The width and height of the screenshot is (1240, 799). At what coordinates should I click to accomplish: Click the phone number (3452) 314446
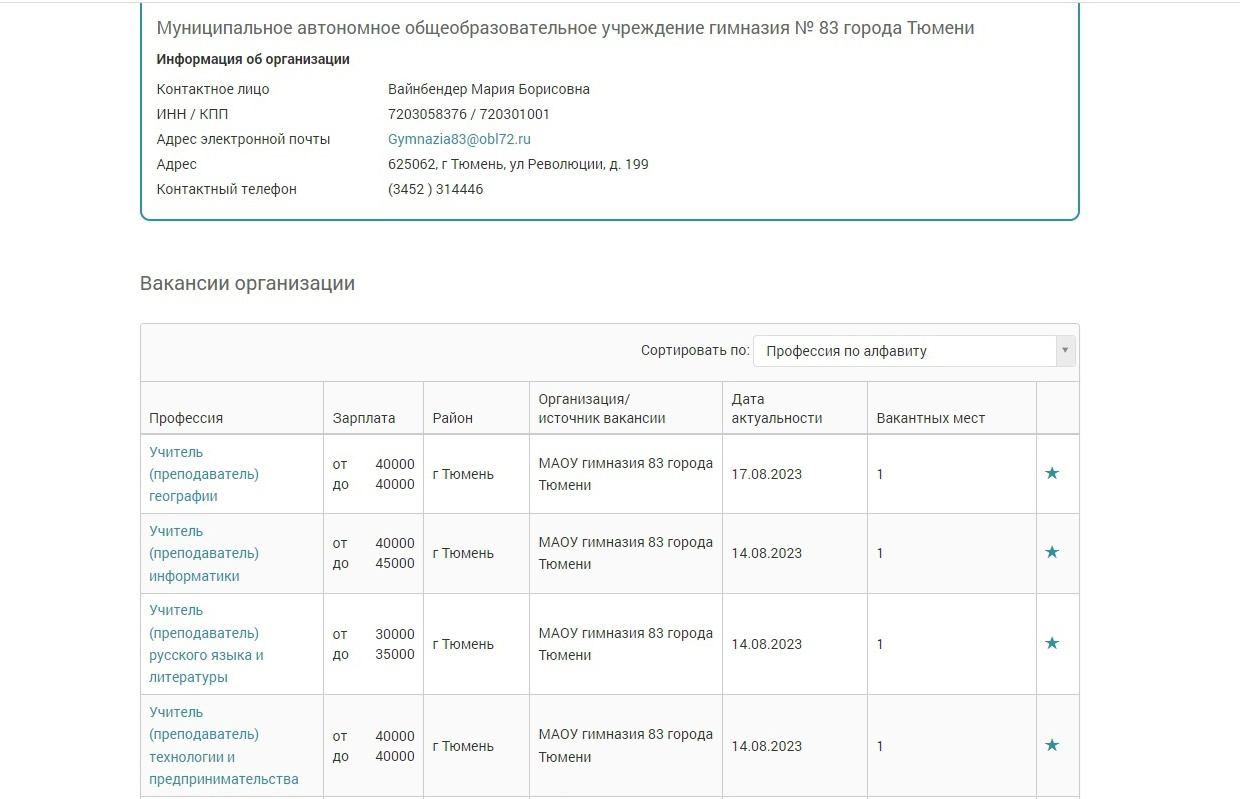436,189
